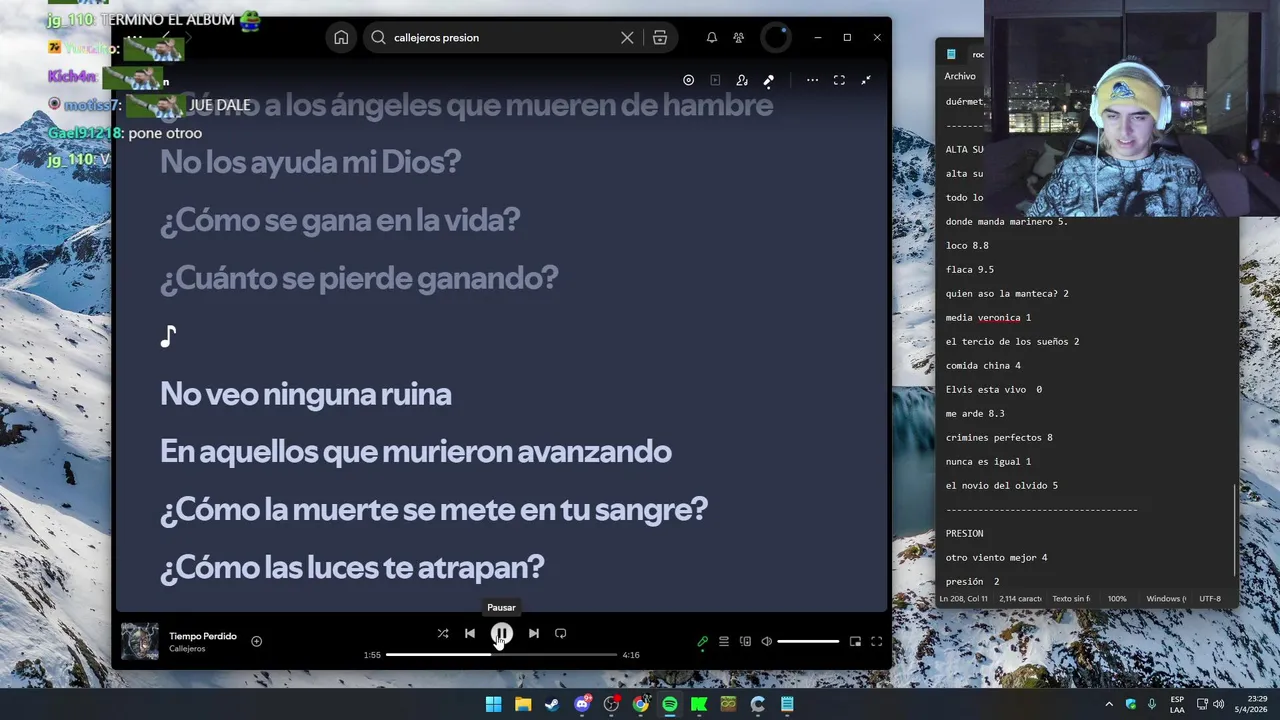Open the Tiempo Perdido song title link
Image resolution: width=1280 pixels, height=720 pixels.
(203, 636)
